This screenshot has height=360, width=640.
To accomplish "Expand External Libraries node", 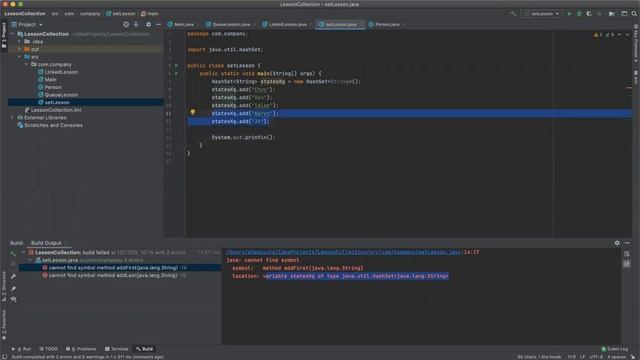I will 12,118.
